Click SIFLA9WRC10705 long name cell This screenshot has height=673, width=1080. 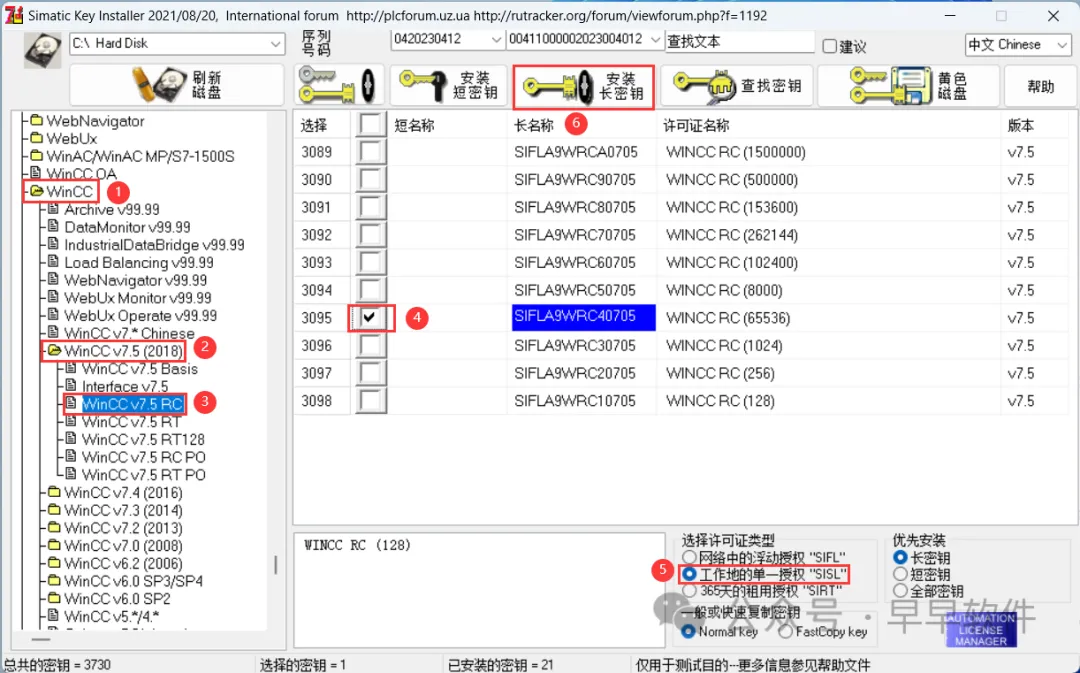[x=575, y=401]
